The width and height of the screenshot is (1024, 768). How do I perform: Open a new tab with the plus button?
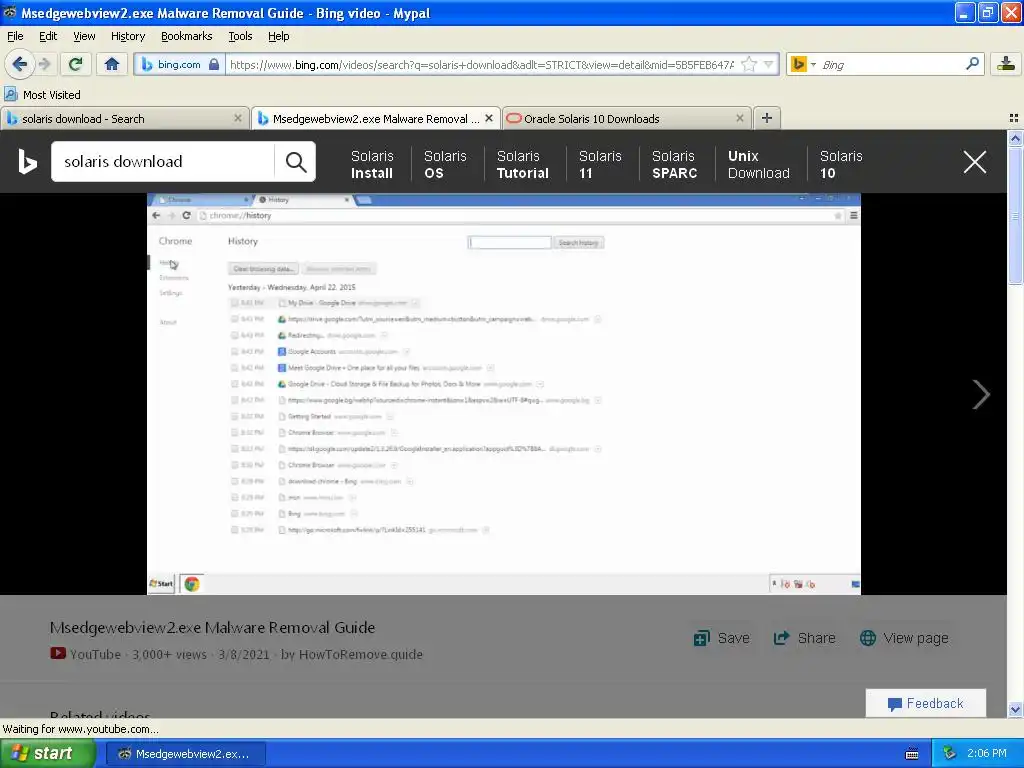(767, 118)
